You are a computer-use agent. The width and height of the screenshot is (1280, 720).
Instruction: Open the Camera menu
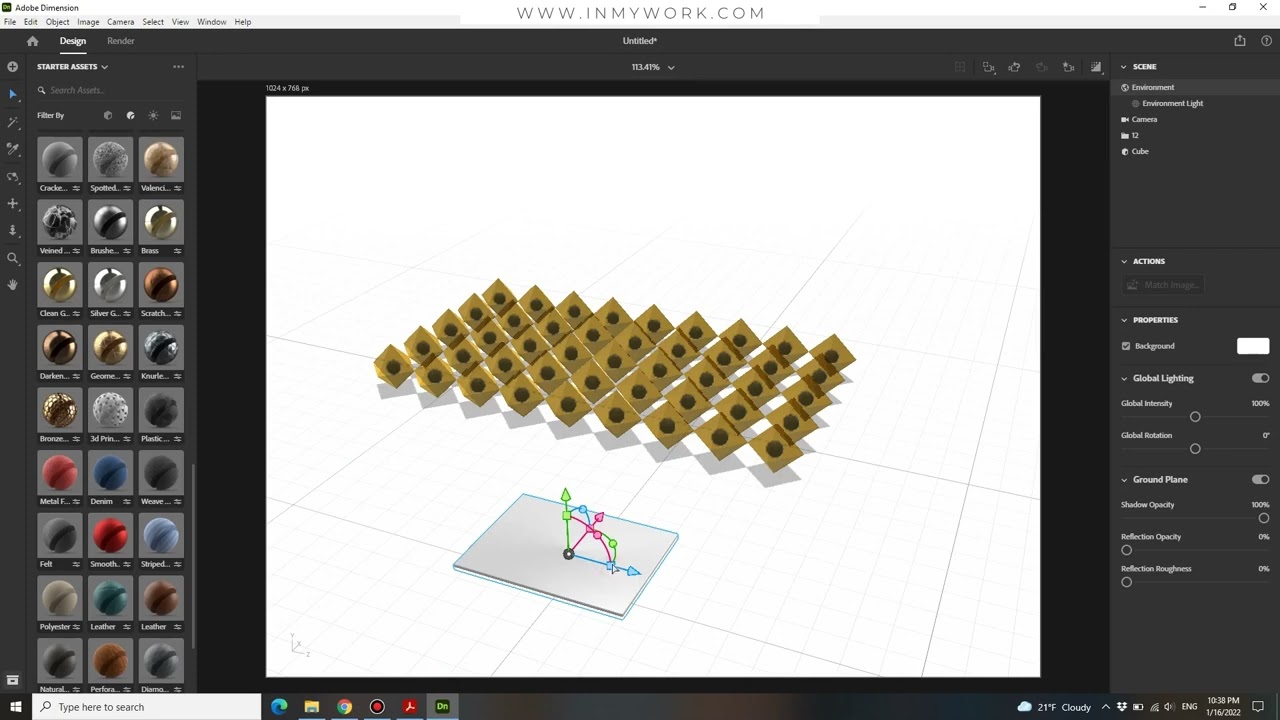point(120,22)
